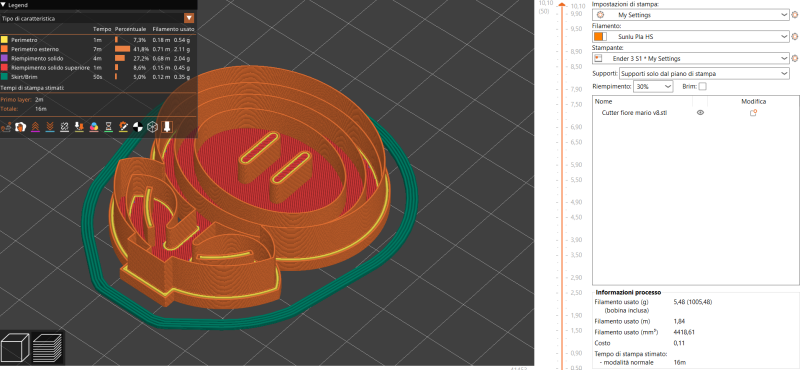
Task: Open gear settings for filament Sunlu Pla HS
Action: [794, 37]
